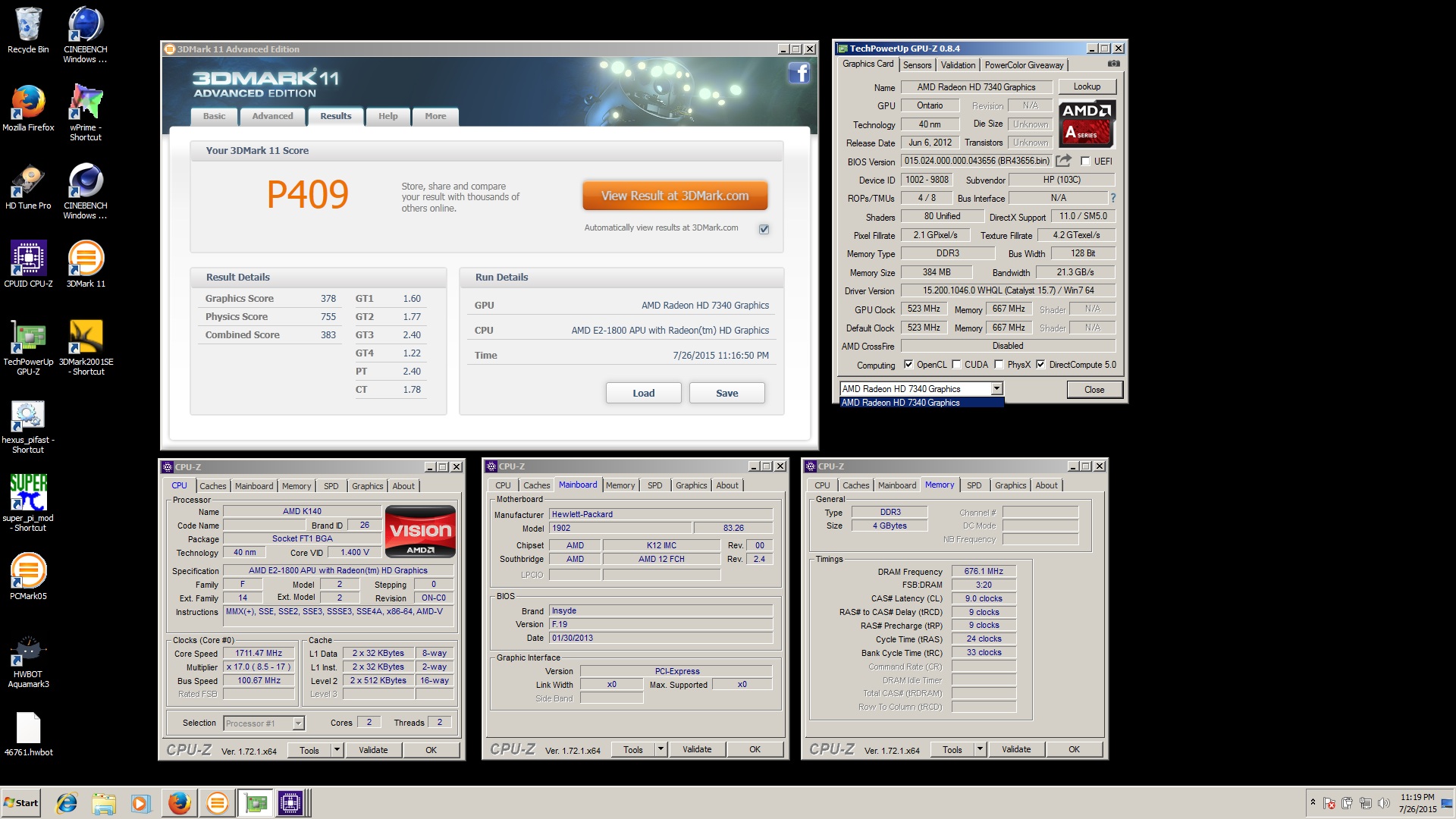1456x819 pixels.
Task: Switch to the Advanced tab in 3DMark 11
Action: (x=272, y=116)
